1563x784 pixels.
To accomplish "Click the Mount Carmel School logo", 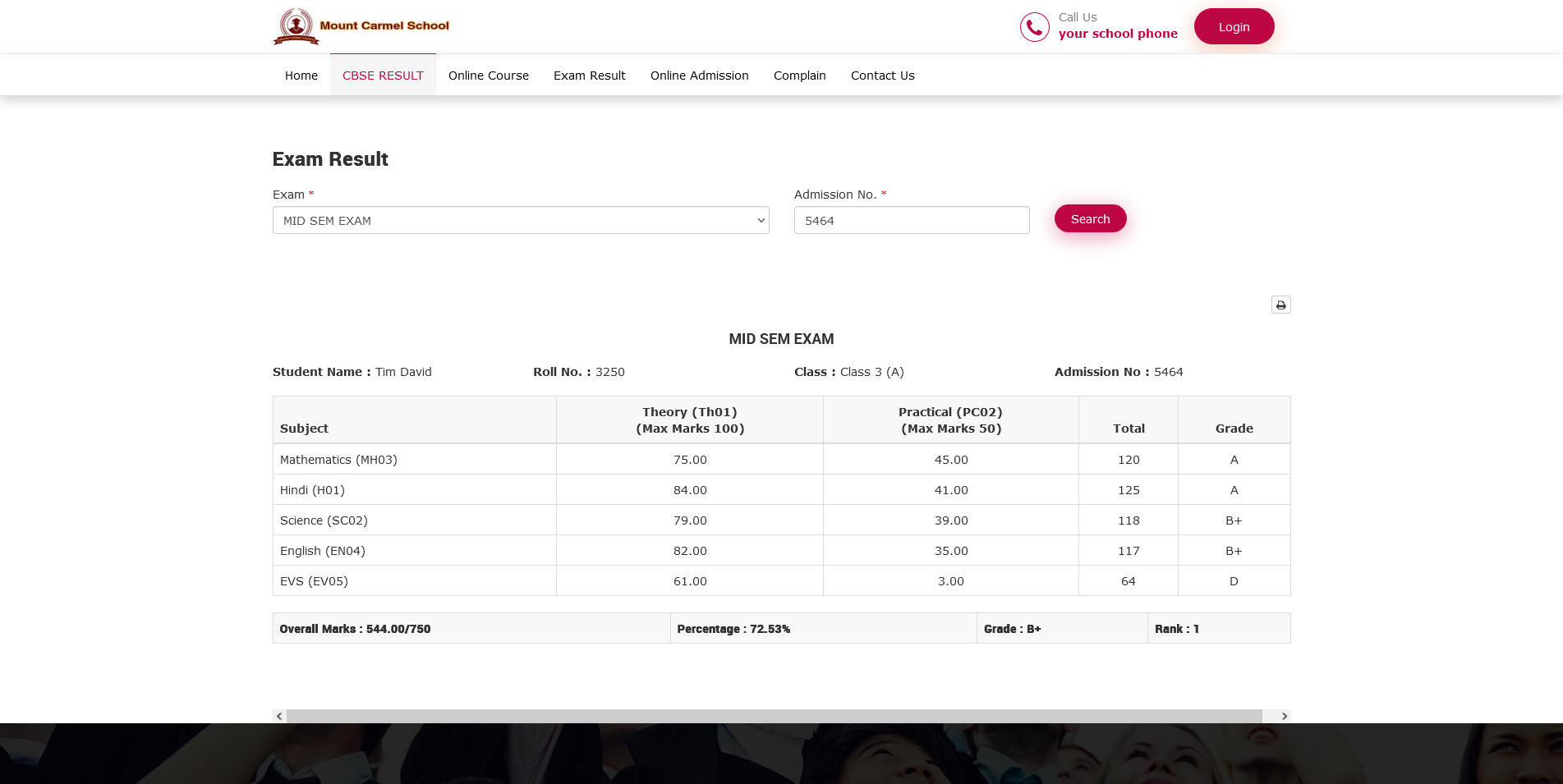I will click(x=361, y=26).
